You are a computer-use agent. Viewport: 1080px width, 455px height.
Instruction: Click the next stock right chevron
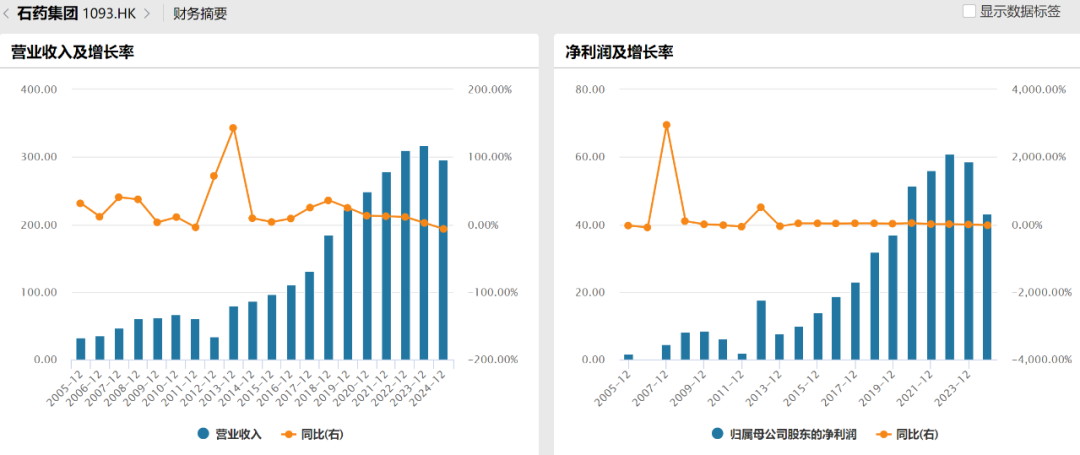147,13
